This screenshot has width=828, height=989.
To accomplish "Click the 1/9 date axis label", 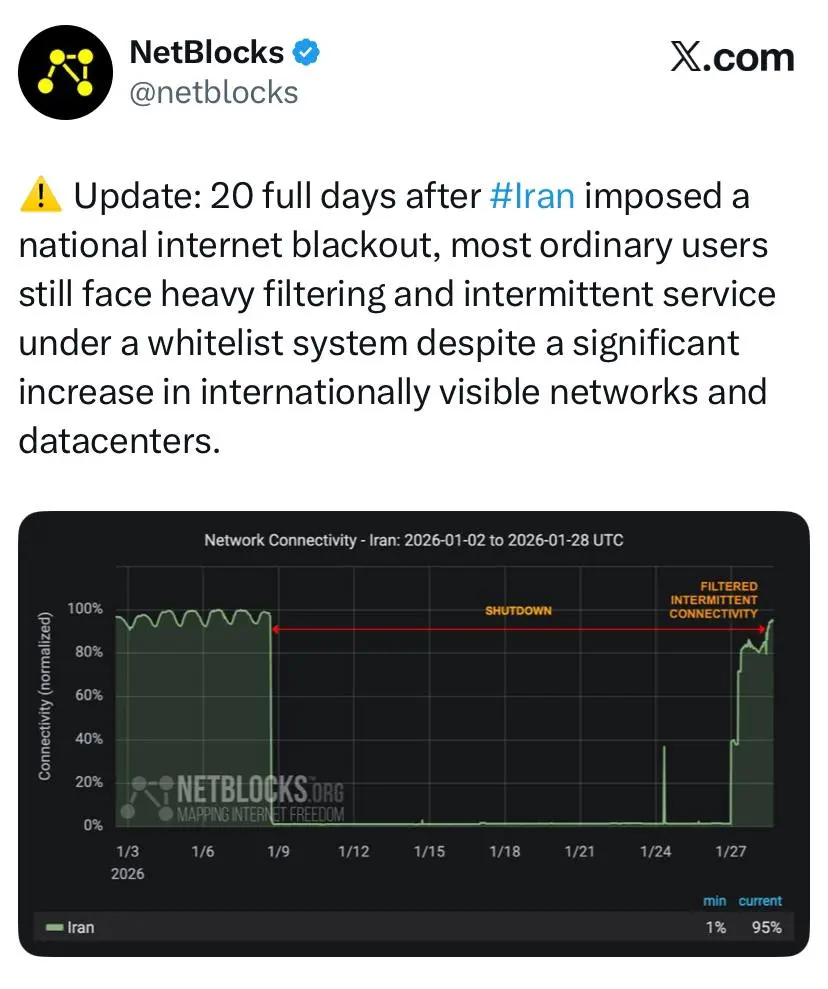I will pyautogui.click(x=277, y=851).
